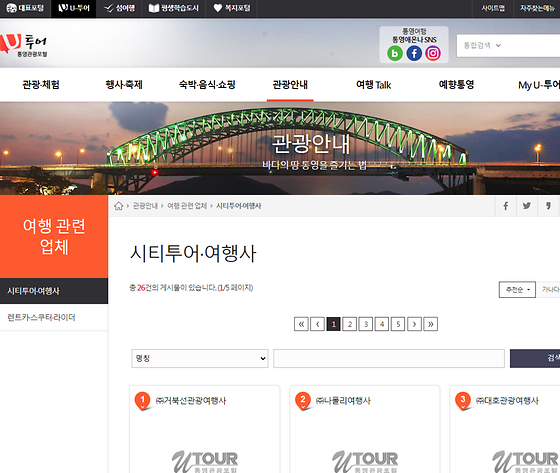Open the 통합검색 dropdown
The height and width of the screenshot is (473, 560).
482,46
